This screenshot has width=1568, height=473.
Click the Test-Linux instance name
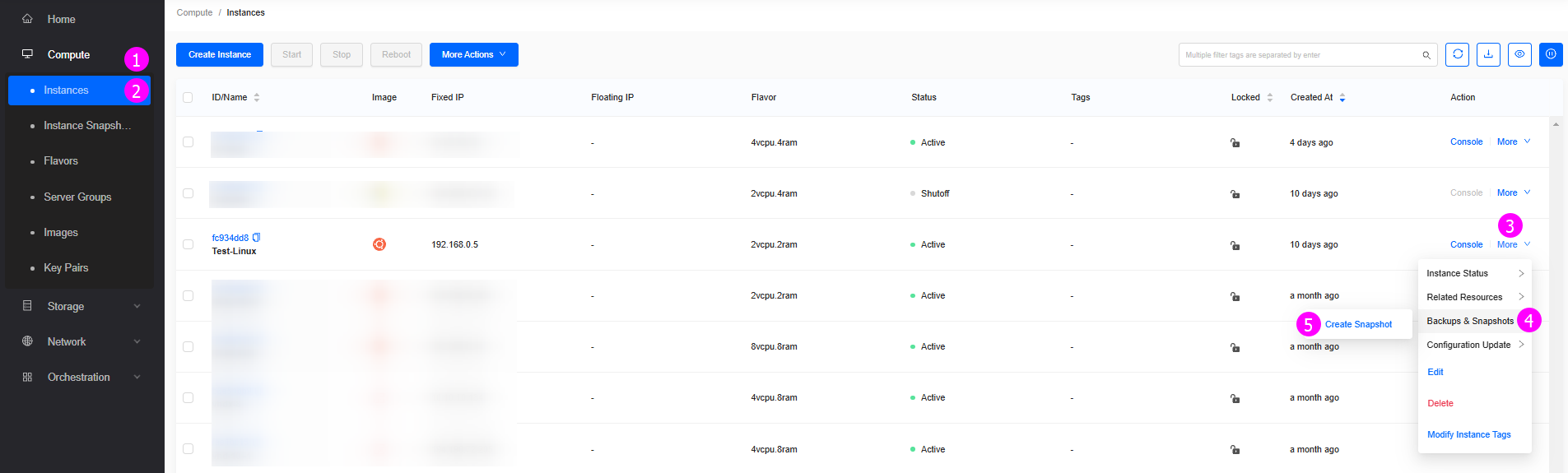[234, 251]
